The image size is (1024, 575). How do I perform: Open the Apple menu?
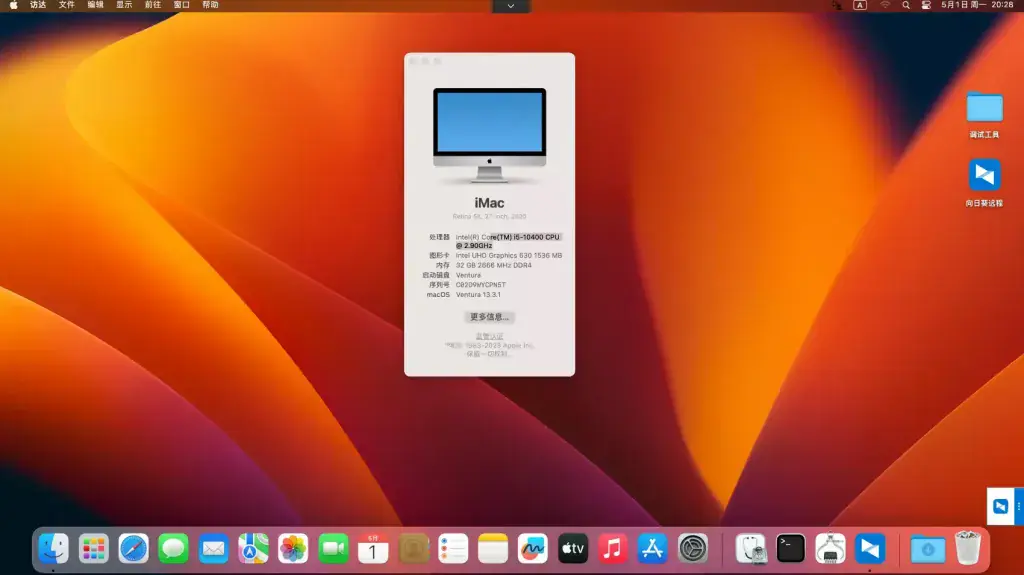click(14, 5)
